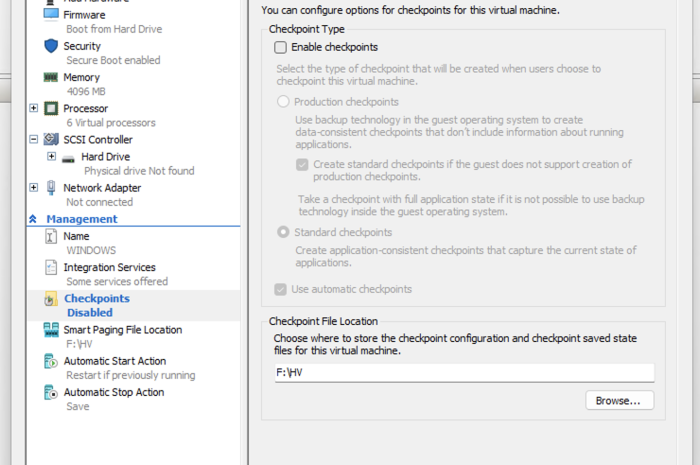Click the Automatic Start Action icon
The image size is (700, 465).
pyautogui.click(x=51, y=361)
